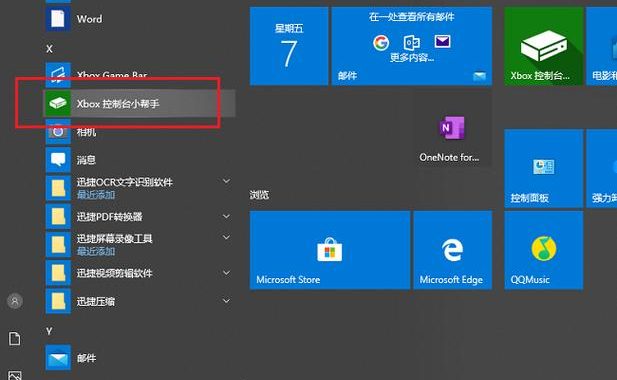
Task: Click the Google icon in mail tile
Action: (x=381, y=42)
